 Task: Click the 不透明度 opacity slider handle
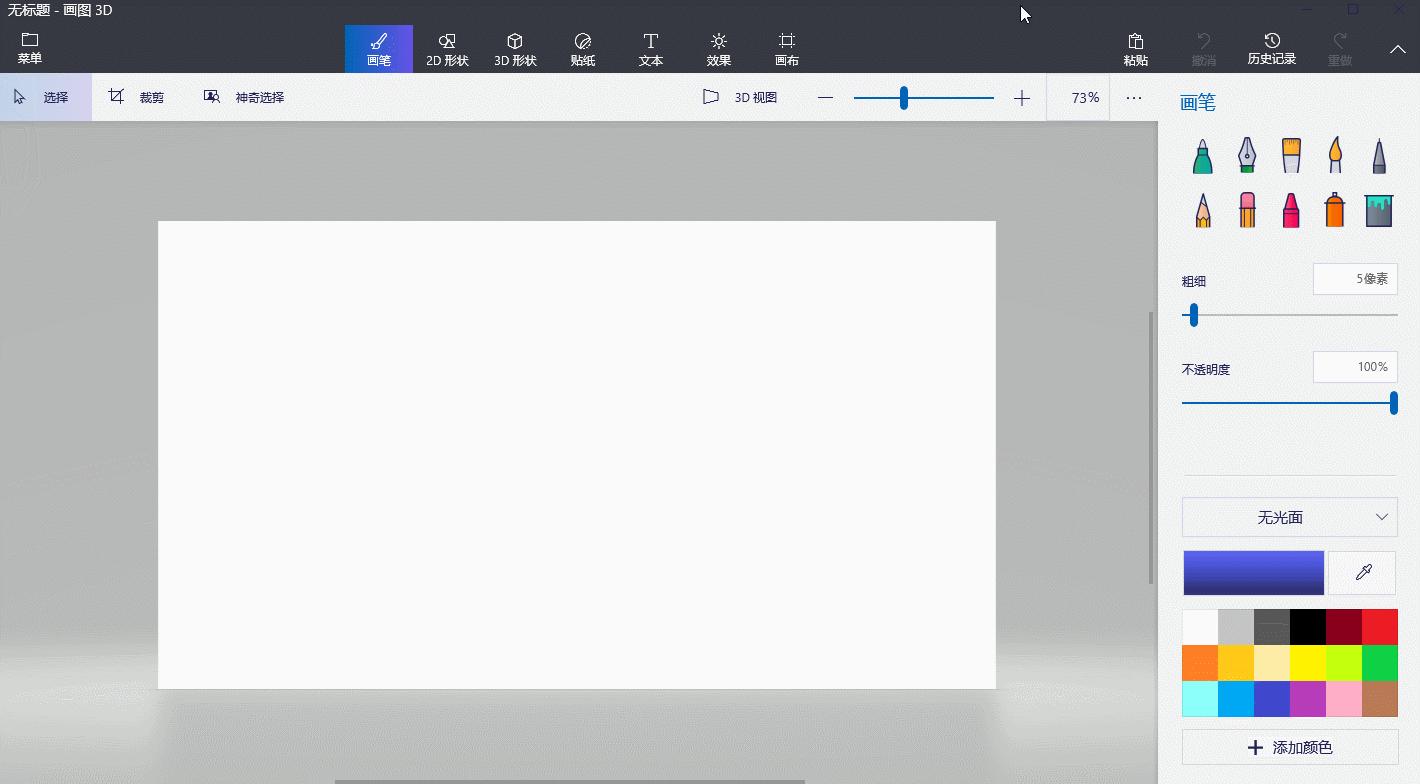[x=1393, y=403]
